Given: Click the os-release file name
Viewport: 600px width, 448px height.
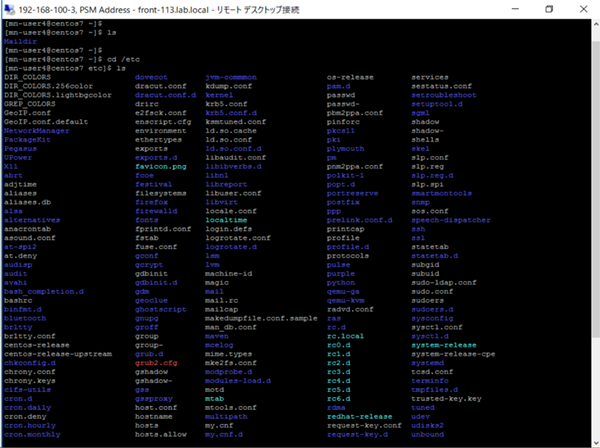Looking at the screenshot, I should point(350,77).
